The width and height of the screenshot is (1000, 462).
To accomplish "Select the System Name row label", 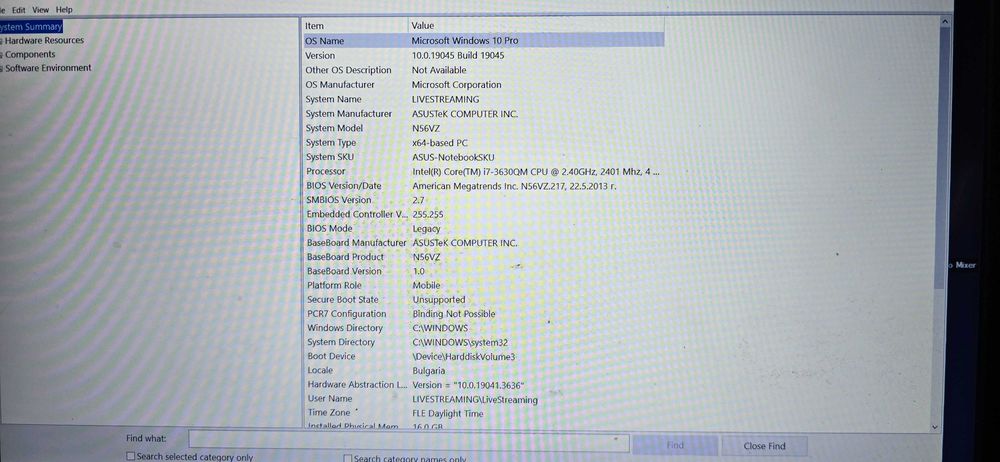I will pos(333,99).
